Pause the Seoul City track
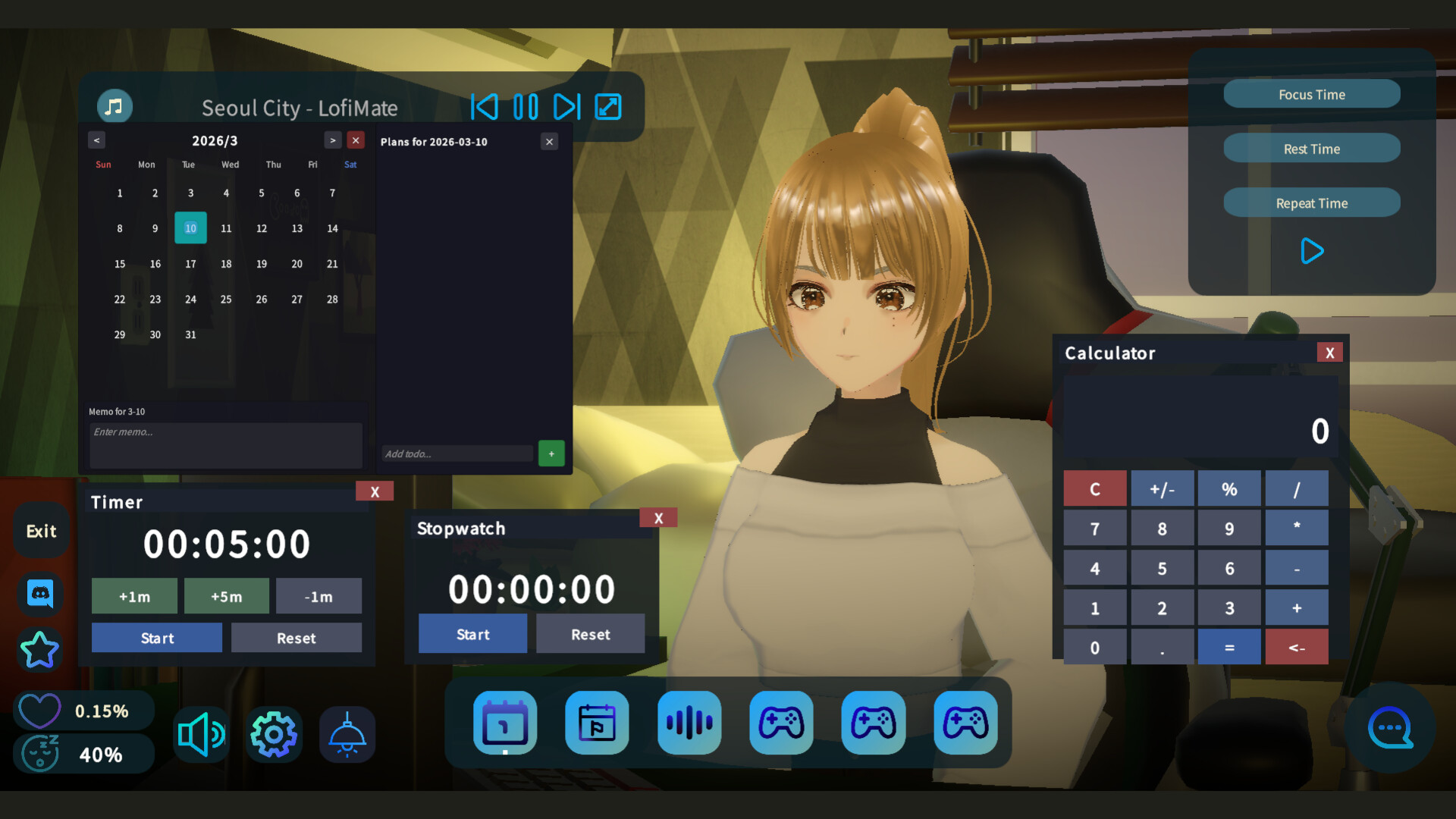 click(526, 107)
